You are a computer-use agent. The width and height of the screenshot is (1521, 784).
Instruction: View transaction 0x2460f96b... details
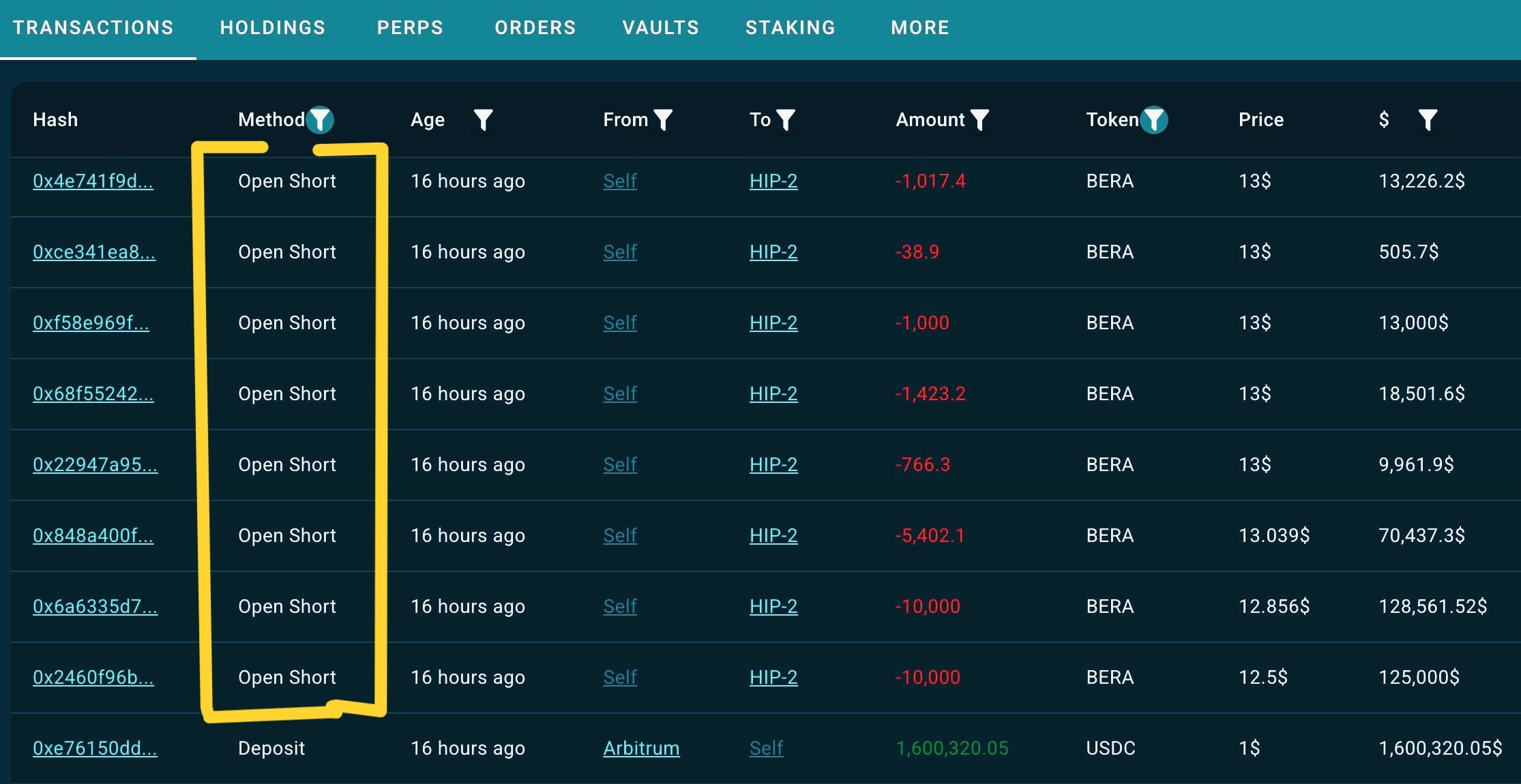(93, 678)
